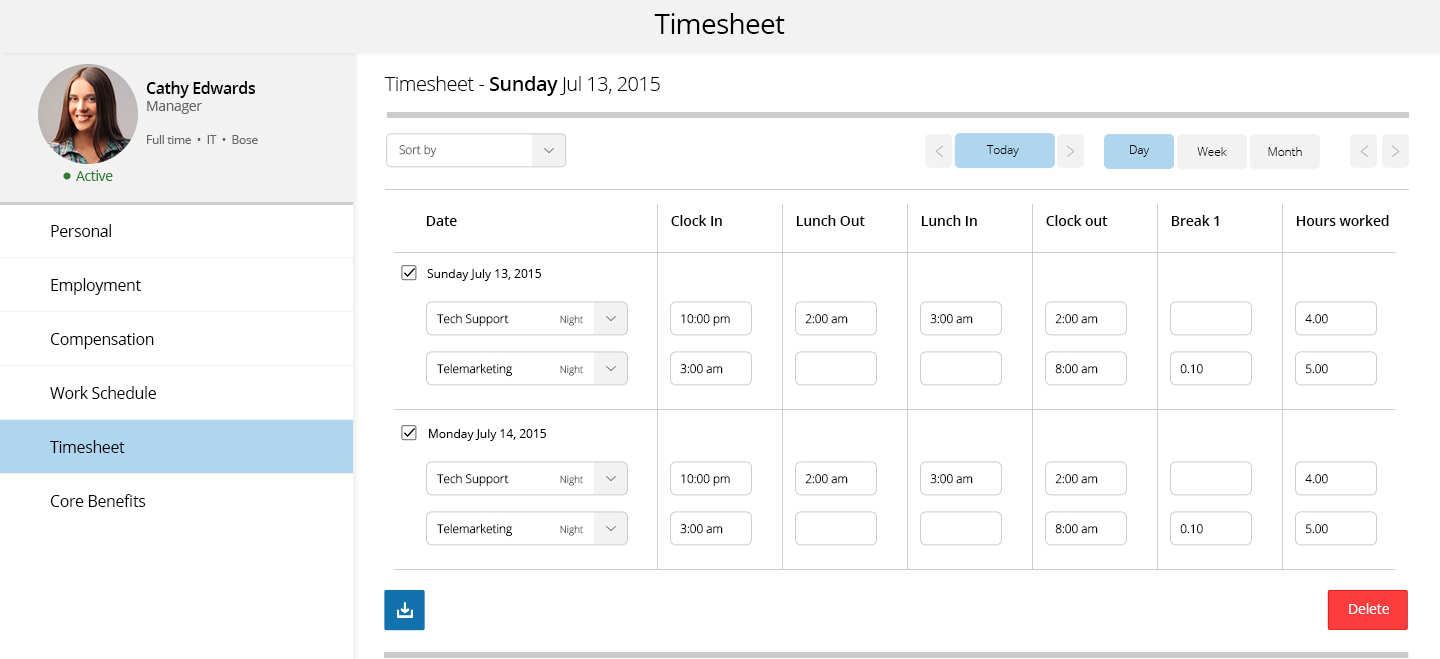The height and width of the screenshot is (659, 1440).
Task: Click the red Delete button
Action: [x=1368, y=610]
